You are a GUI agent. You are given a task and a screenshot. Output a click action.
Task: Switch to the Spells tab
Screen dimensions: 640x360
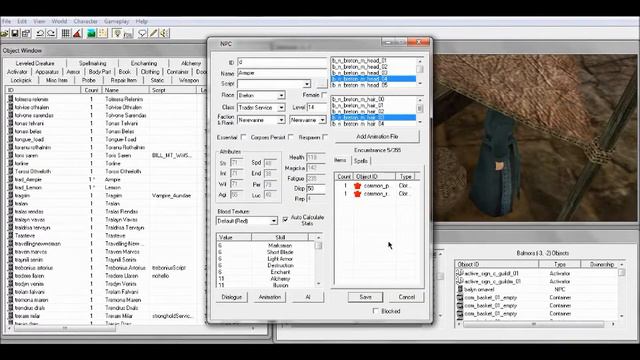pyautogui.click(x=361, y=161)
